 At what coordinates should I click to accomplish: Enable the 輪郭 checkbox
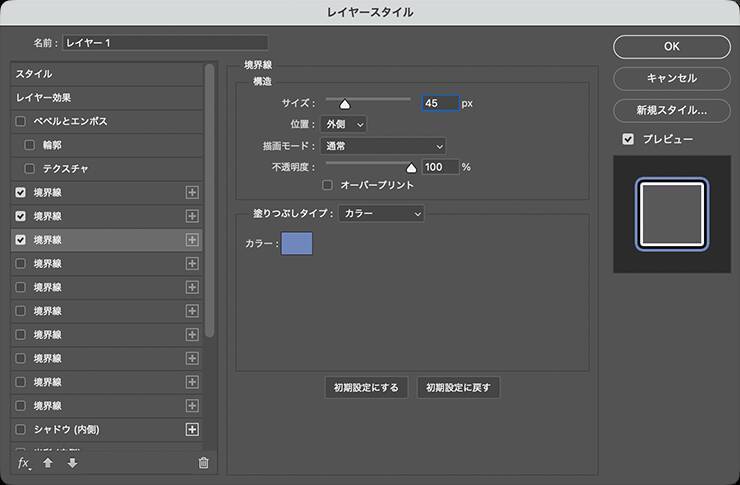click(x=29, y=145)
